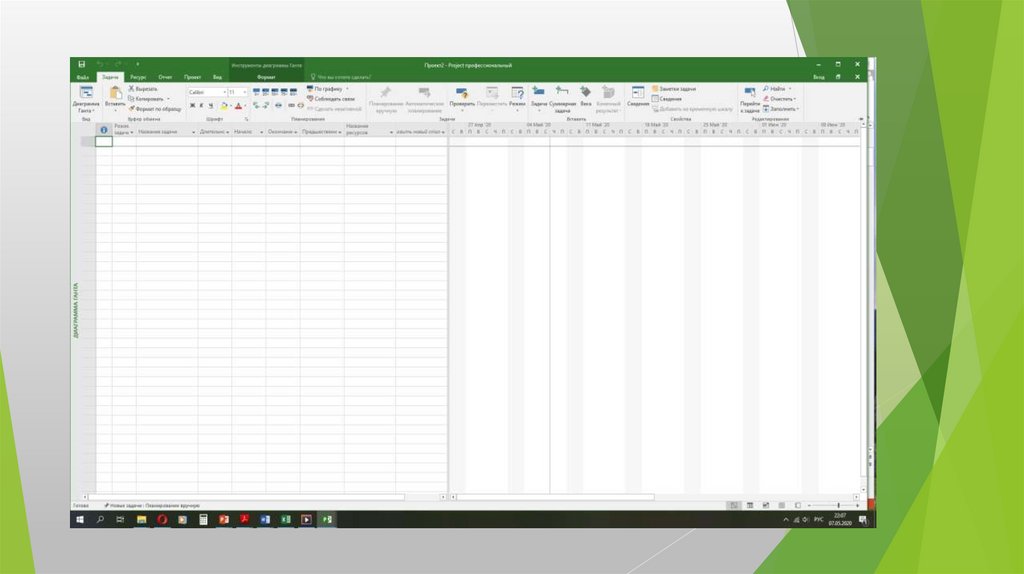The width and height of the screenshot is (1024, 574).
Task: Switch to the Ресурс tab
Action: pos(138,77)
